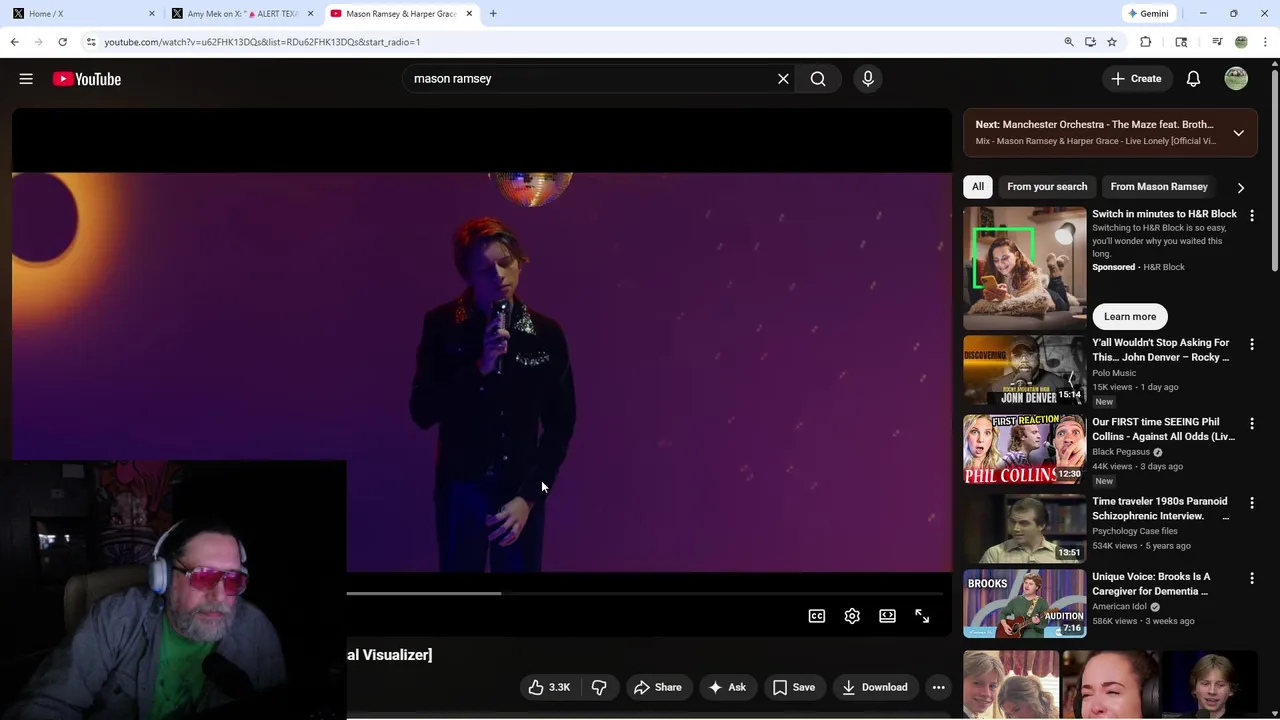
Task: Click inside the YouTube search field
Action: pyautogui.click(x=590, y=79)
